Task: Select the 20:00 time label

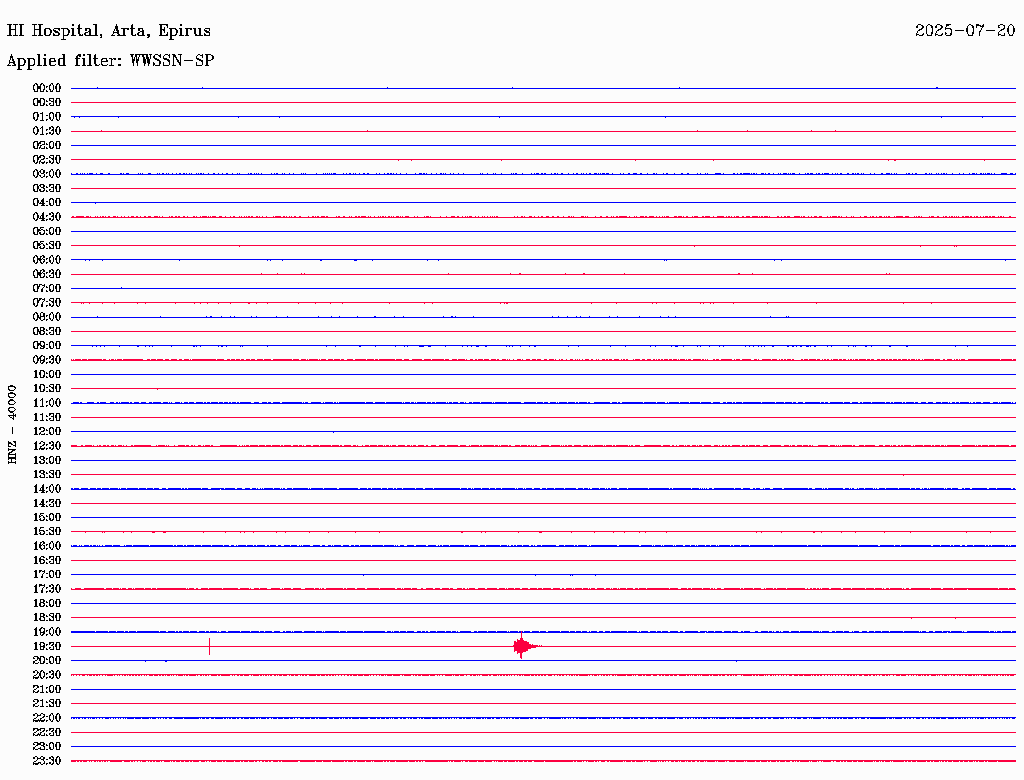Action: click(47, 660)
